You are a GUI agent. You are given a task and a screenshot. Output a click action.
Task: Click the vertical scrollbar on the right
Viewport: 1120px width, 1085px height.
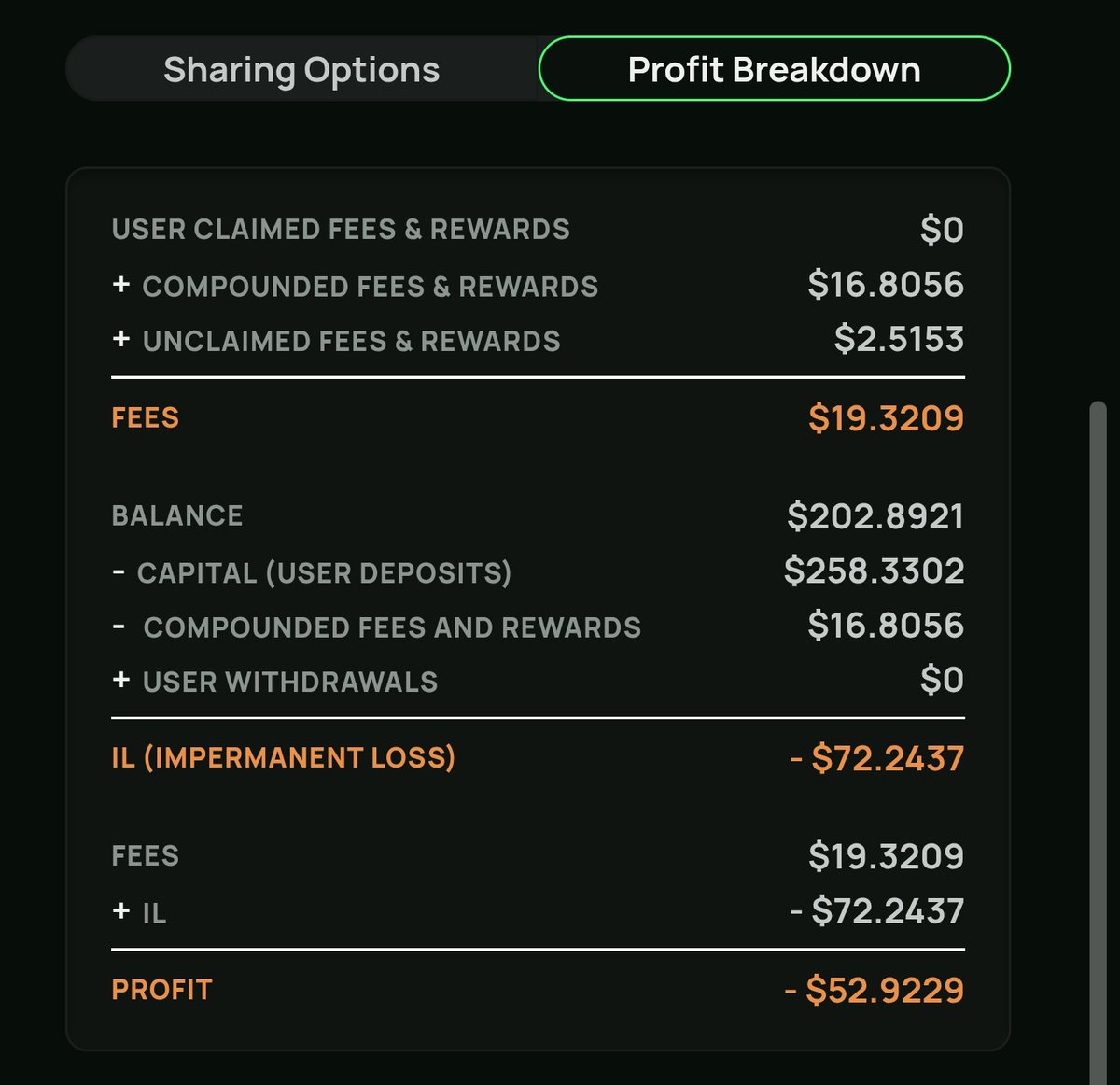pyautogui.click(x=1098, y=742)
